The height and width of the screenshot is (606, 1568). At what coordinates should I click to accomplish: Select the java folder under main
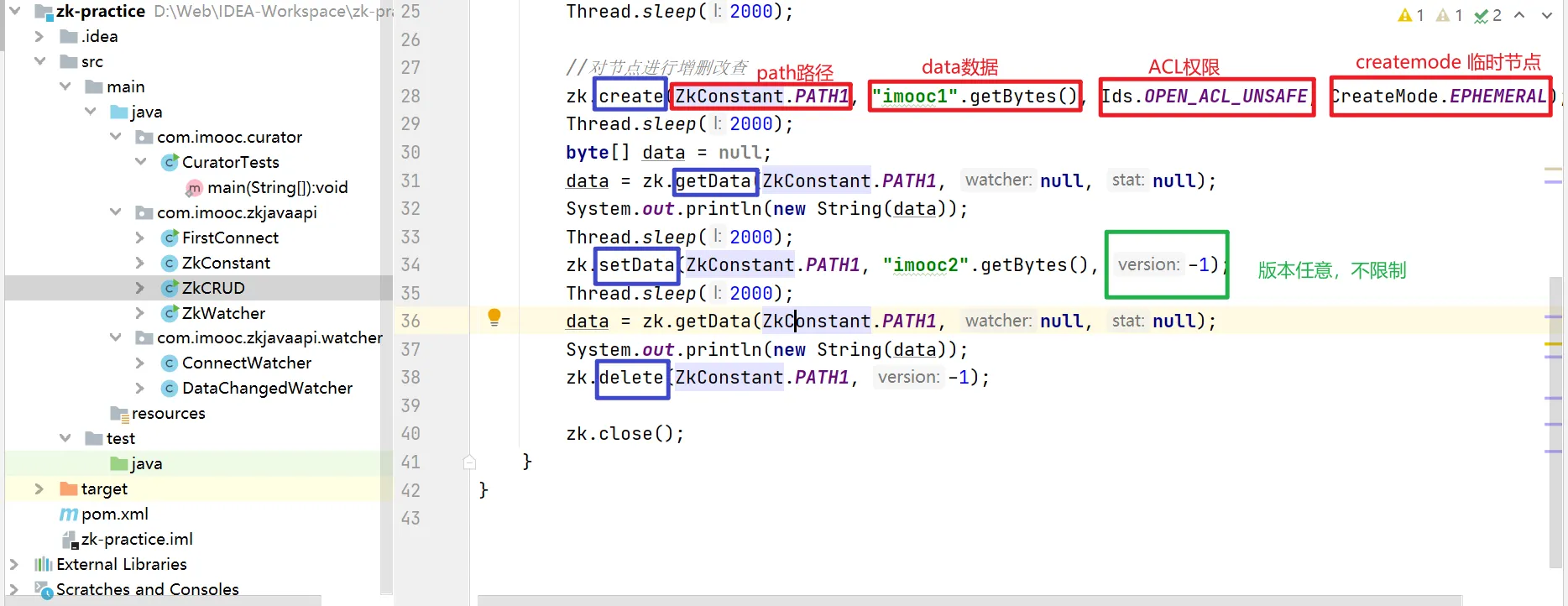147,112
